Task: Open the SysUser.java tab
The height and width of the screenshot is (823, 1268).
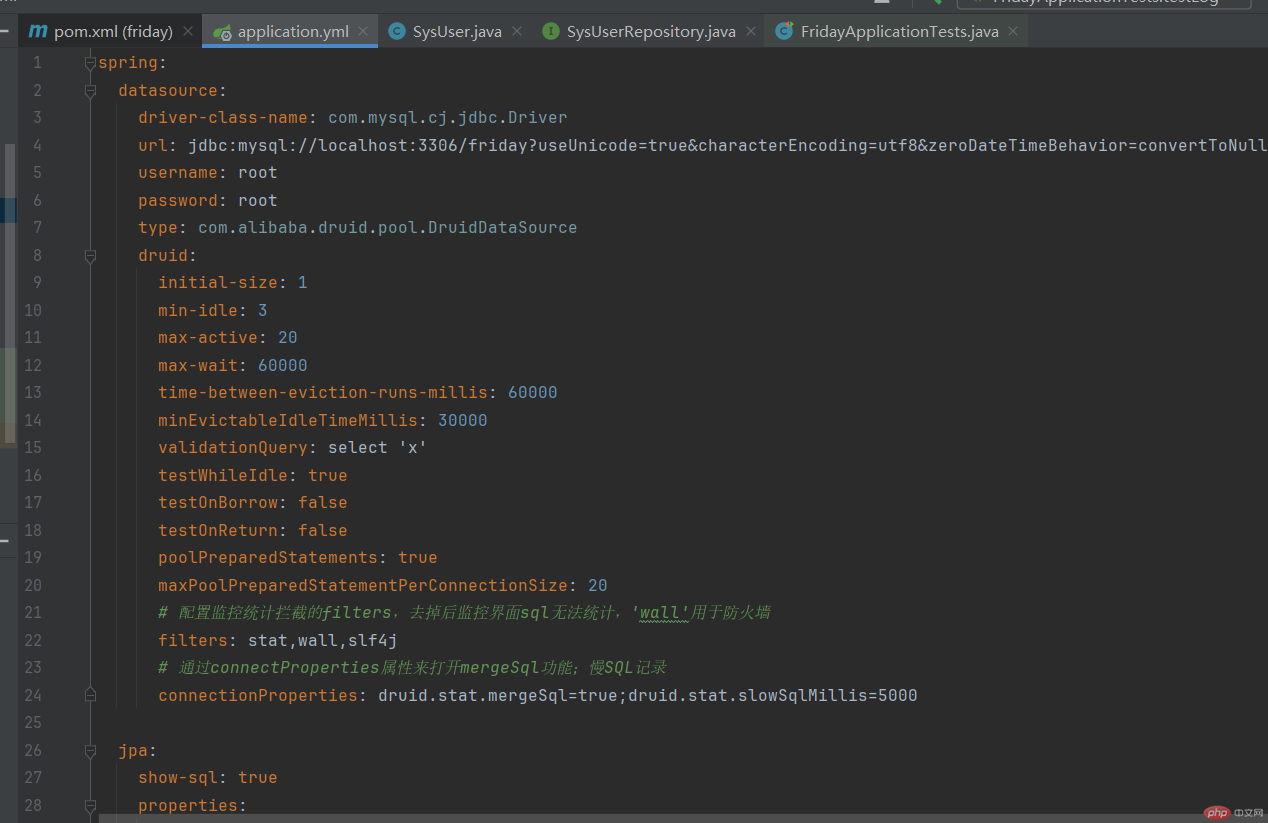Action: pos(456,32)
